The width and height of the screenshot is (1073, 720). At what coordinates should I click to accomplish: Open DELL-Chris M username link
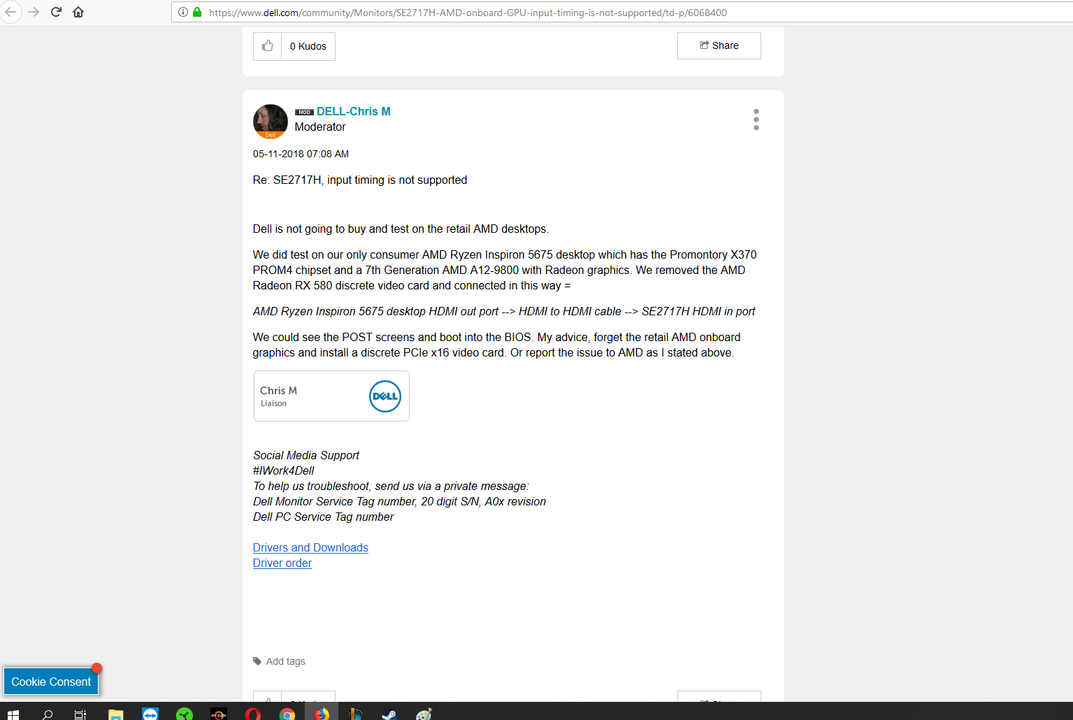pyautogui.click(x=353, y=112)
